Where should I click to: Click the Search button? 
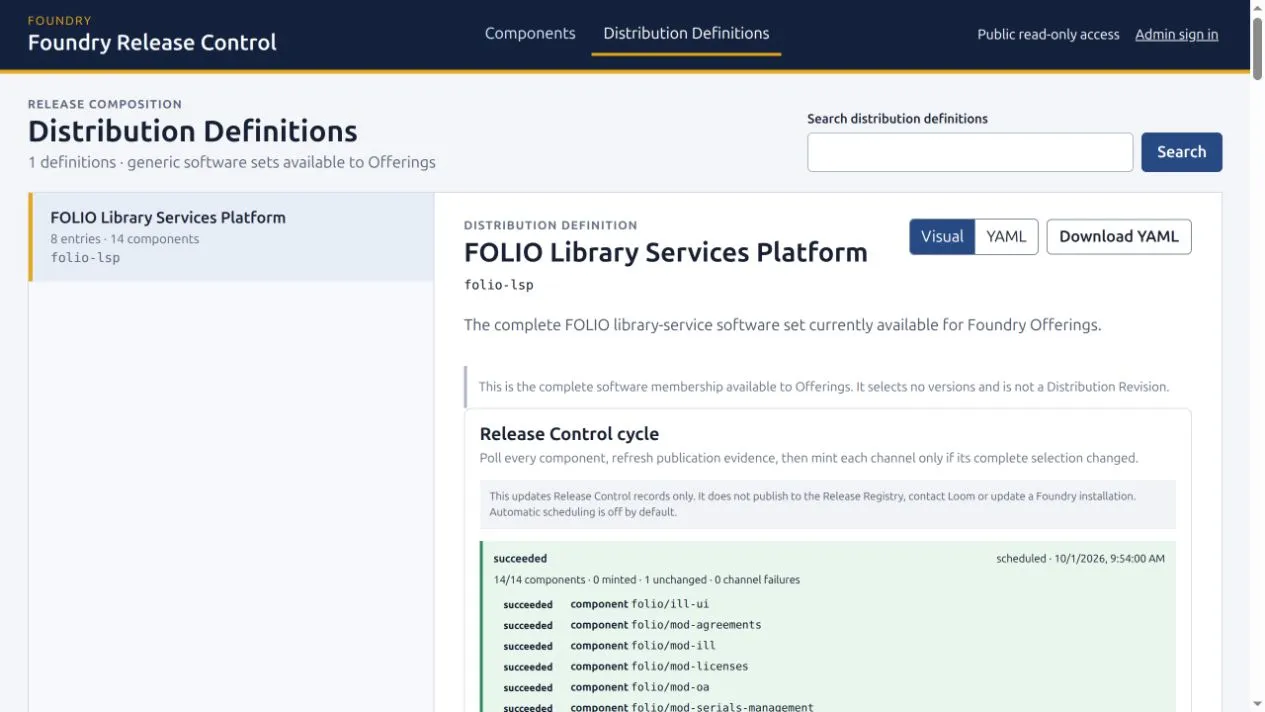click(1181, 152)
